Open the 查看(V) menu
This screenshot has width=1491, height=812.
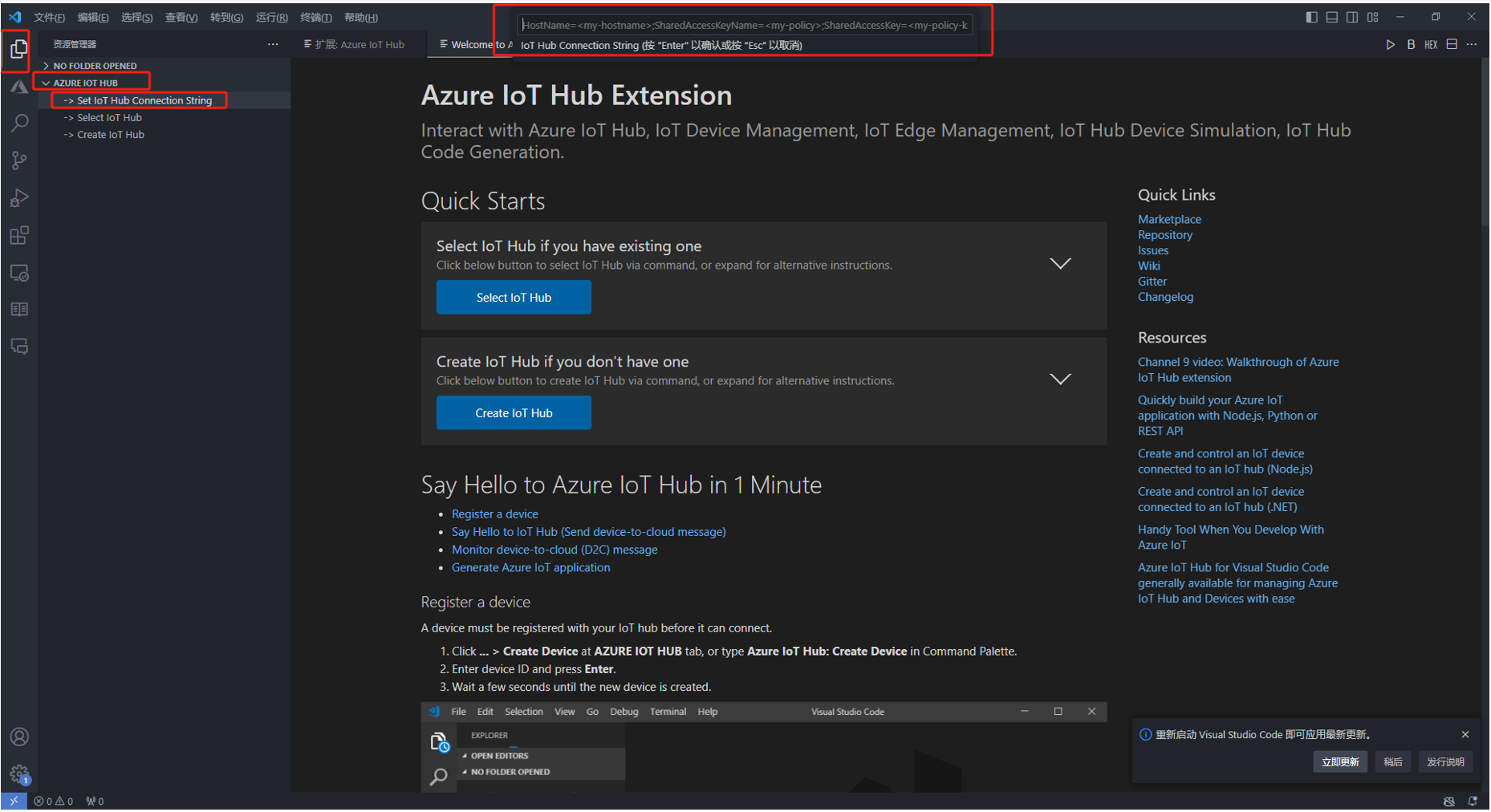(181, 18)
